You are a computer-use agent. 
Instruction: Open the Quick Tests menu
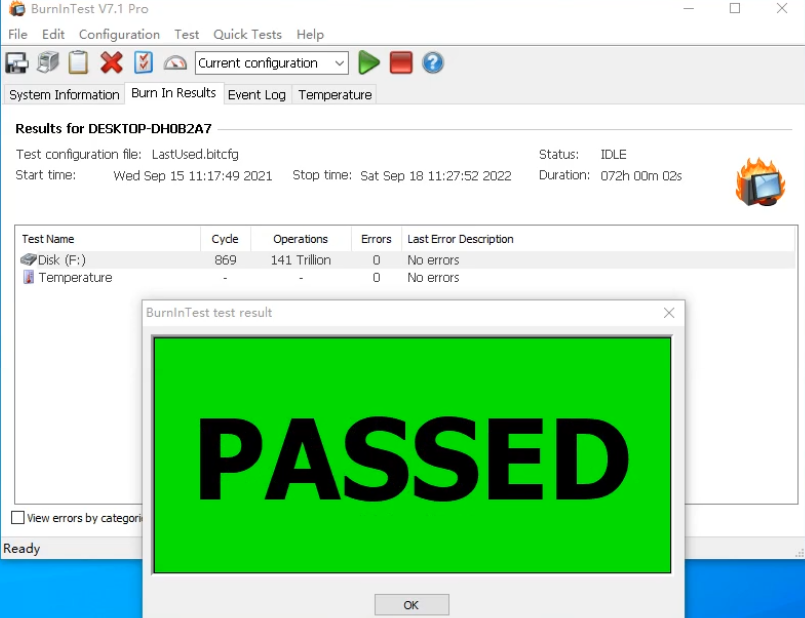247,34
